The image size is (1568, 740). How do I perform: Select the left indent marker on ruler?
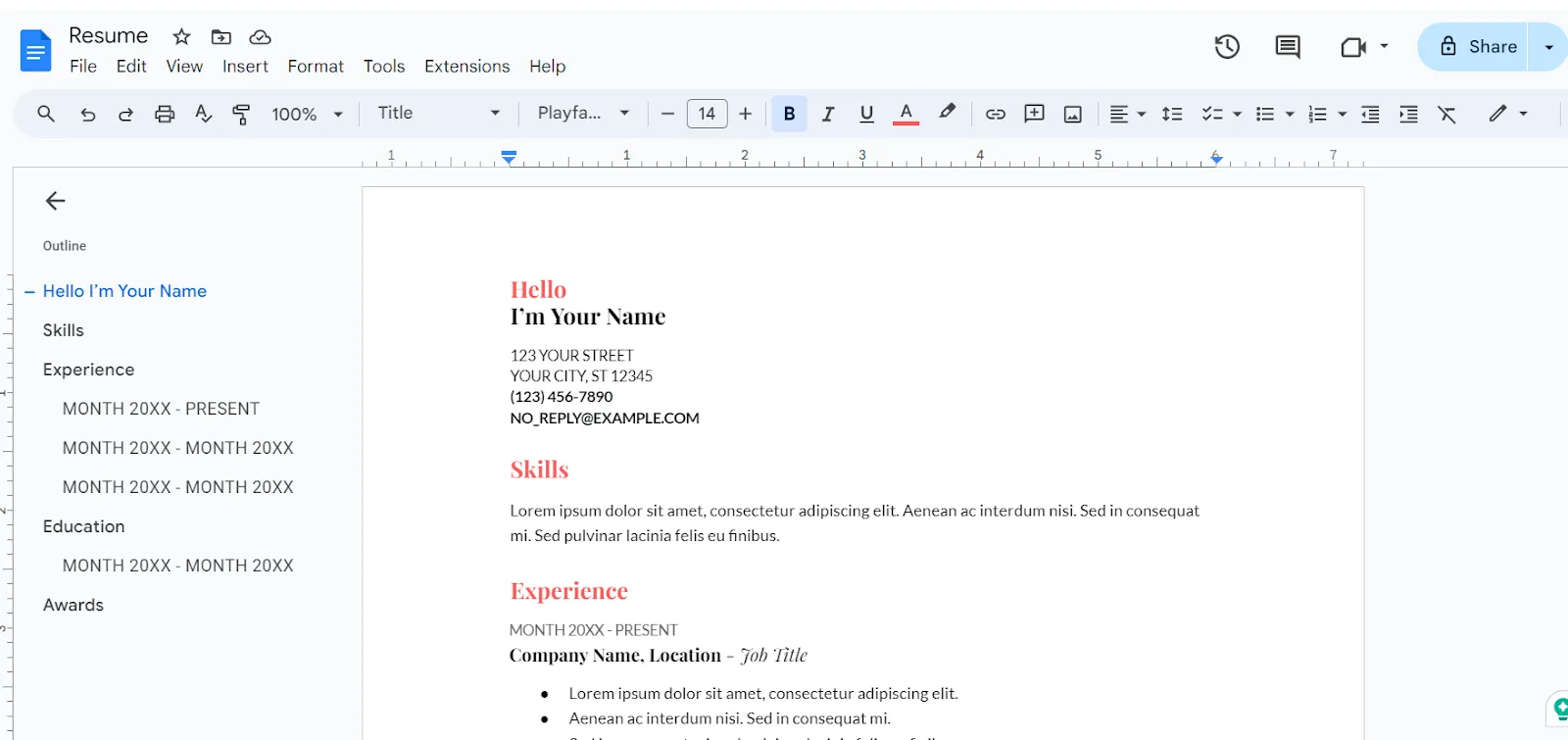[x=509, y=160]
